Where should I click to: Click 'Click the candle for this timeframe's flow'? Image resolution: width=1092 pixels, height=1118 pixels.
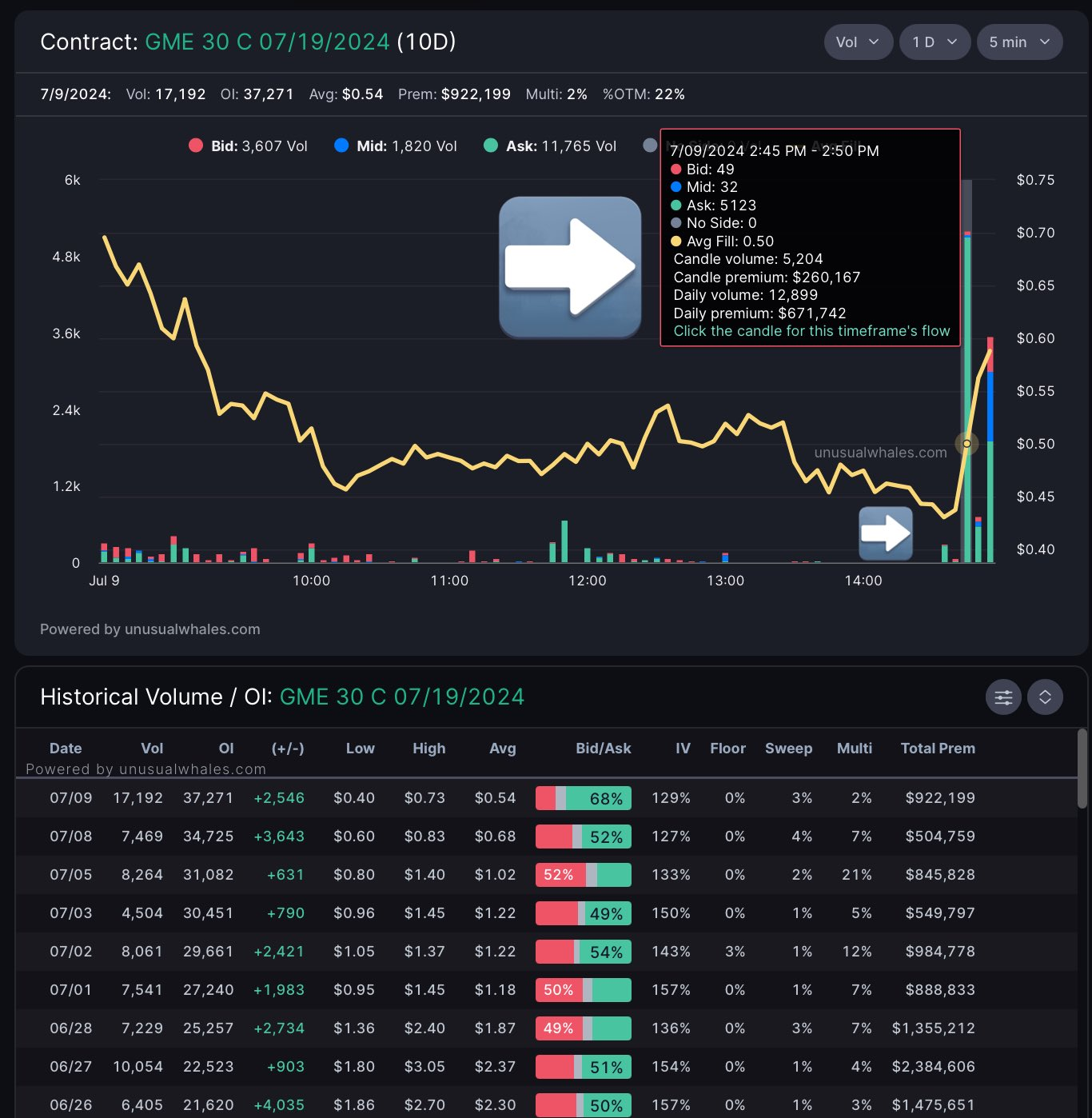coord(811,331)
